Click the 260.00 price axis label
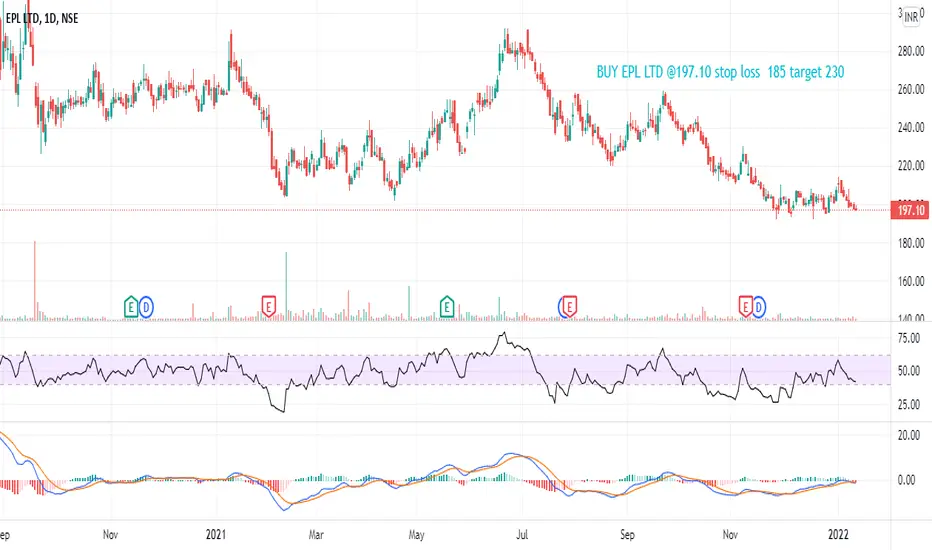Viewport: 932px width, 550px height. coord(911,89)
